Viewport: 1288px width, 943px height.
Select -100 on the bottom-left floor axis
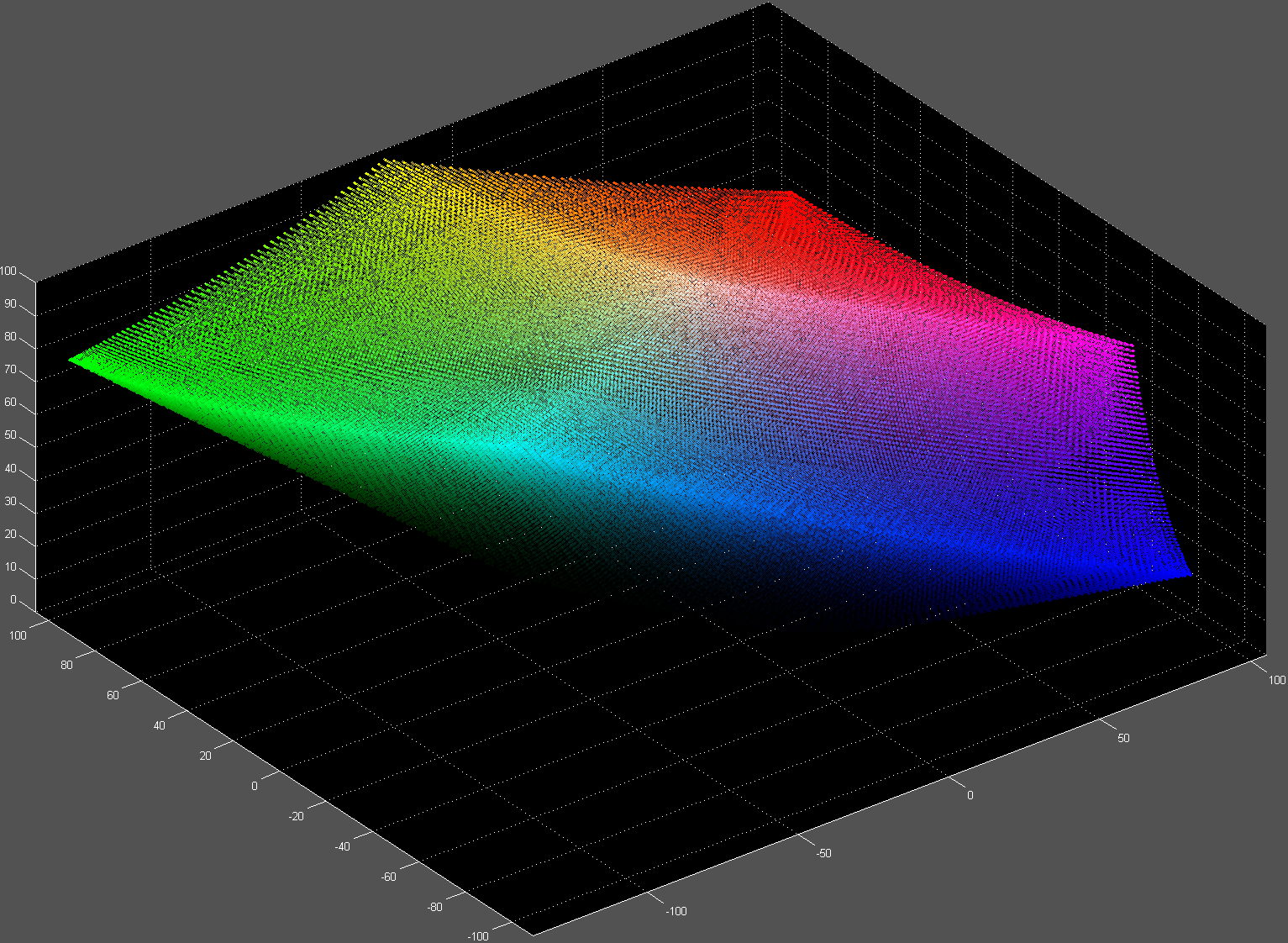(x=479, y=937)
